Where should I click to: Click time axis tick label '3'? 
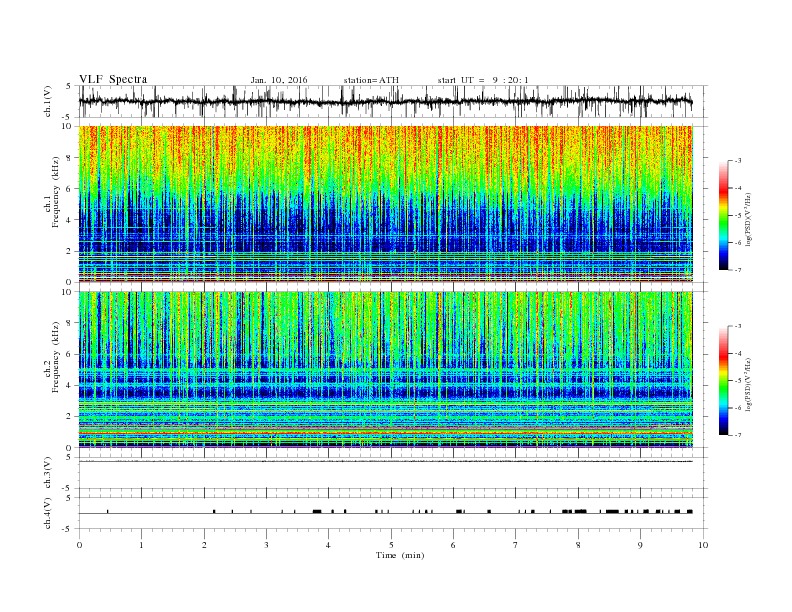266,545
